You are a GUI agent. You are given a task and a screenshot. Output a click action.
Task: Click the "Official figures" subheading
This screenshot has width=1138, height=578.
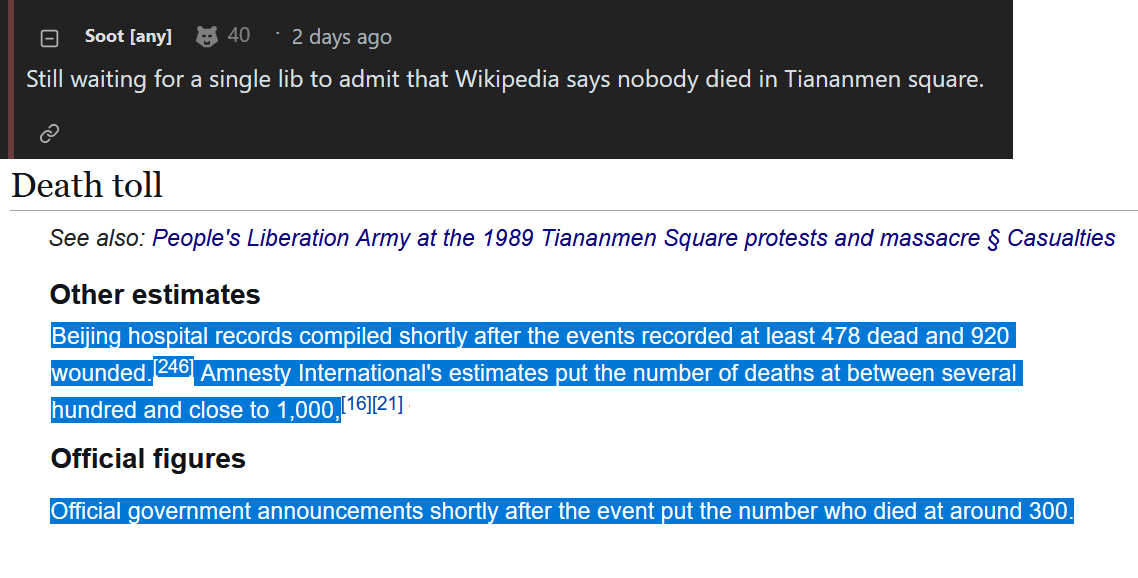coord(148,459)
